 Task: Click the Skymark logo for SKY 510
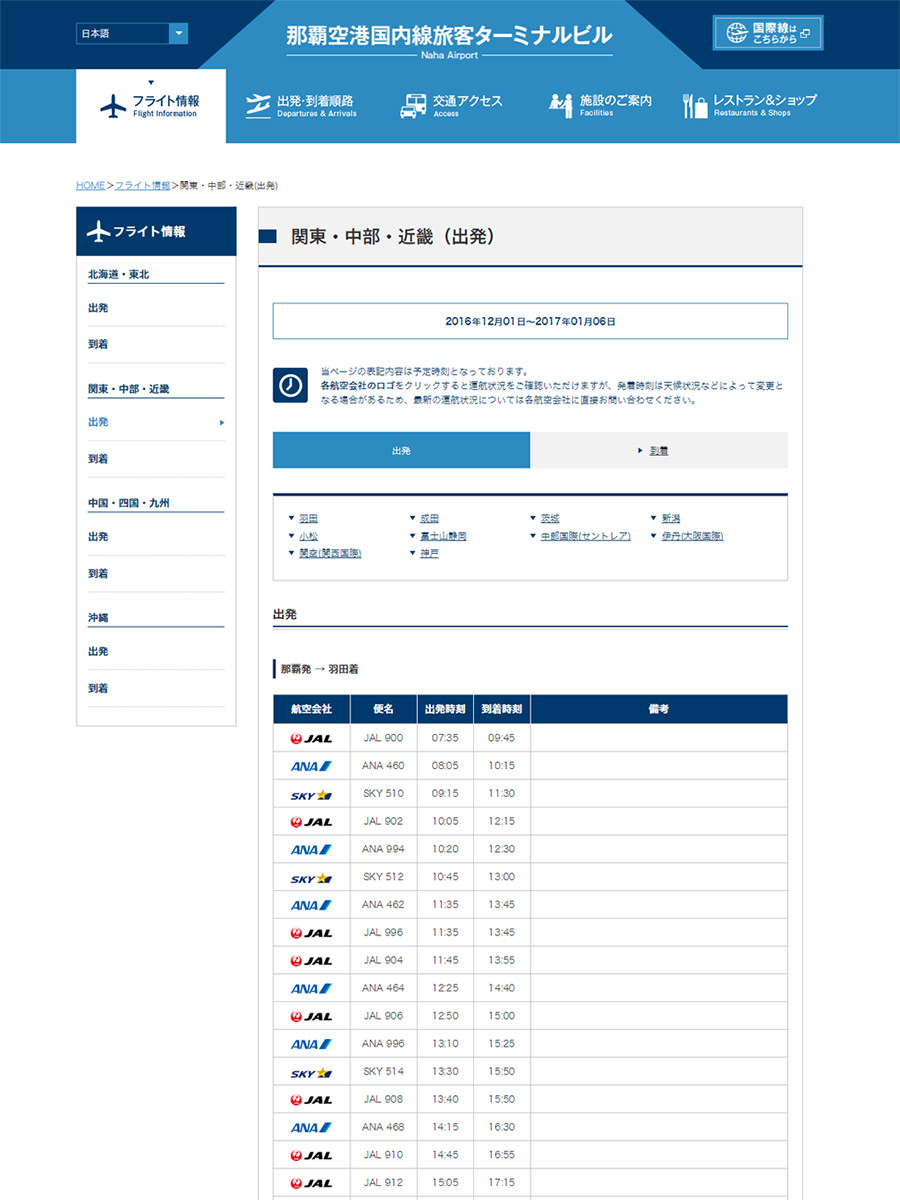pos(311,794)
